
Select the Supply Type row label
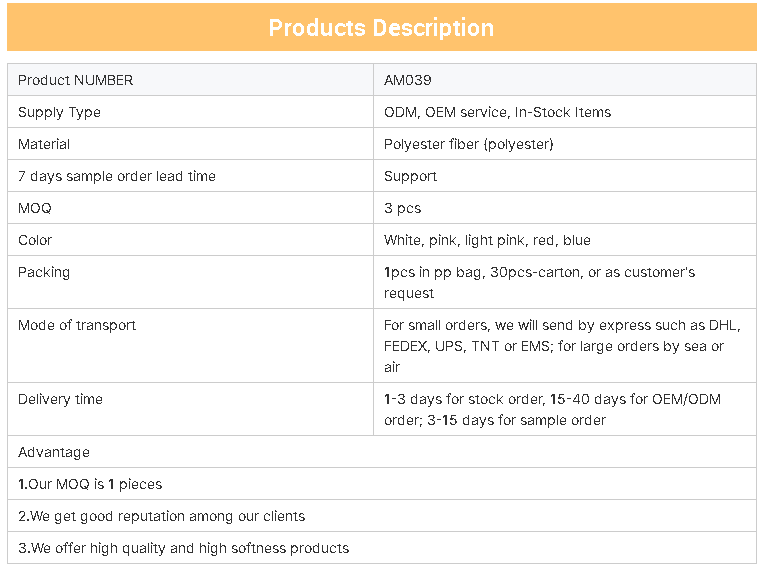point(59,112)
